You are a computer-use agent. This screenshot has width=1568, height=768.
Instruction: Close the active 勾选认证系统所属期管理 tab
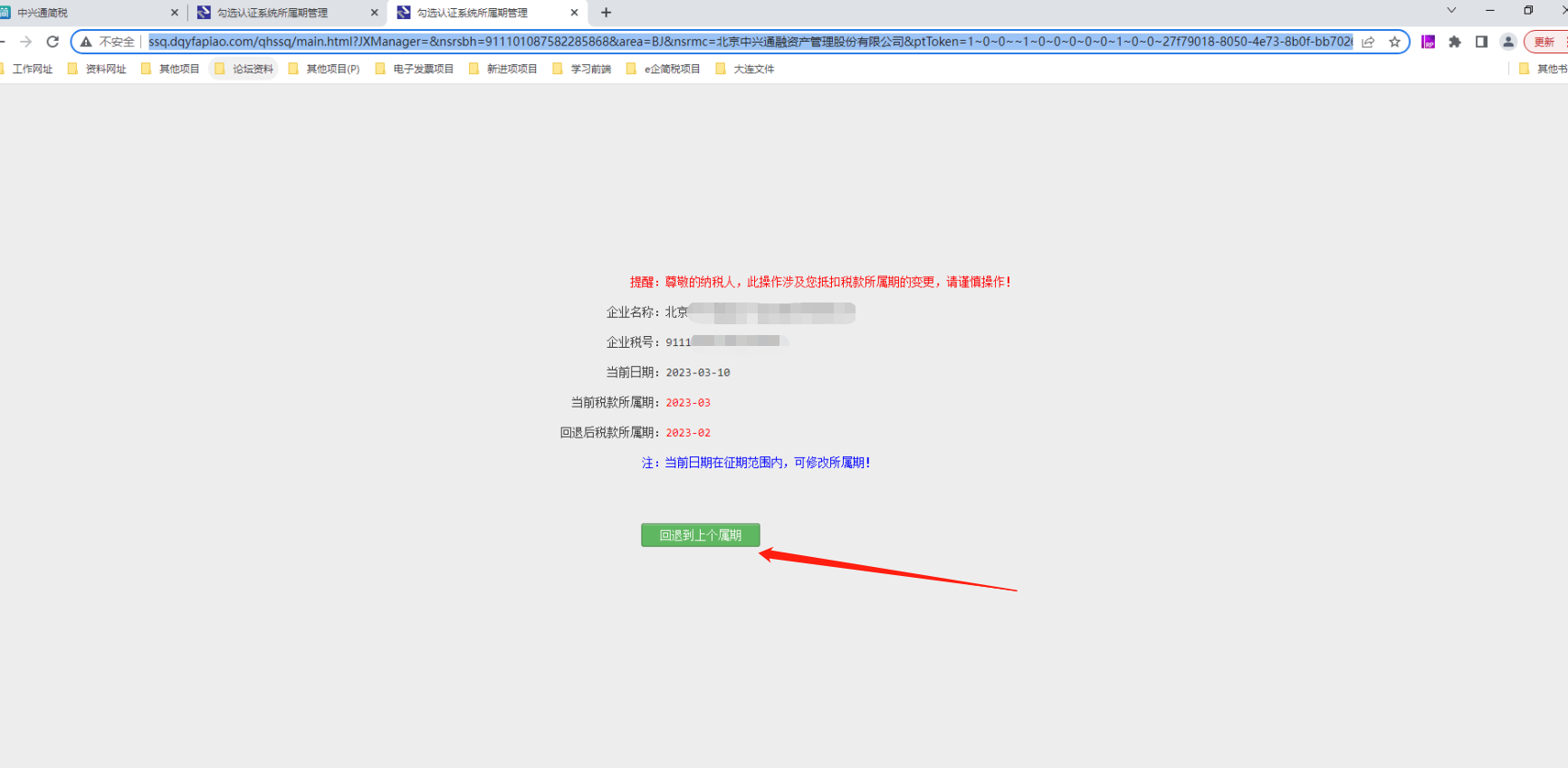pyautogui.click(x=574, y=13)
